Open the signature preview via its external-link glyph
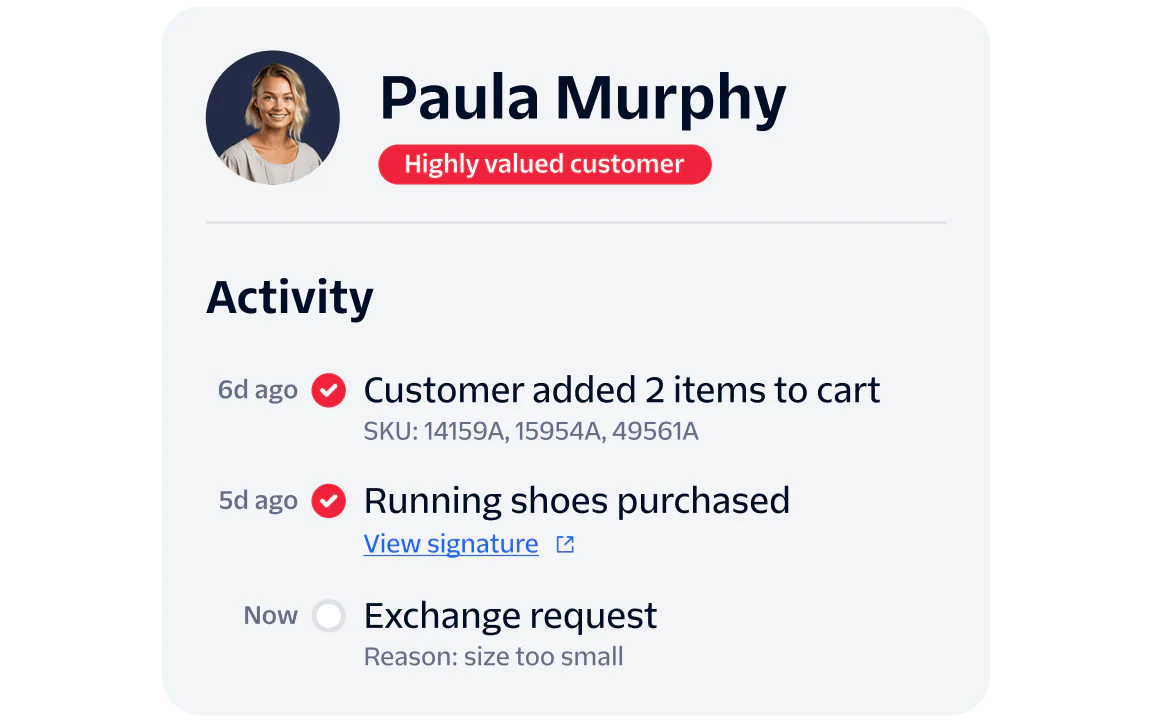Screen dimensions: 1152x721 pos(564,544)
